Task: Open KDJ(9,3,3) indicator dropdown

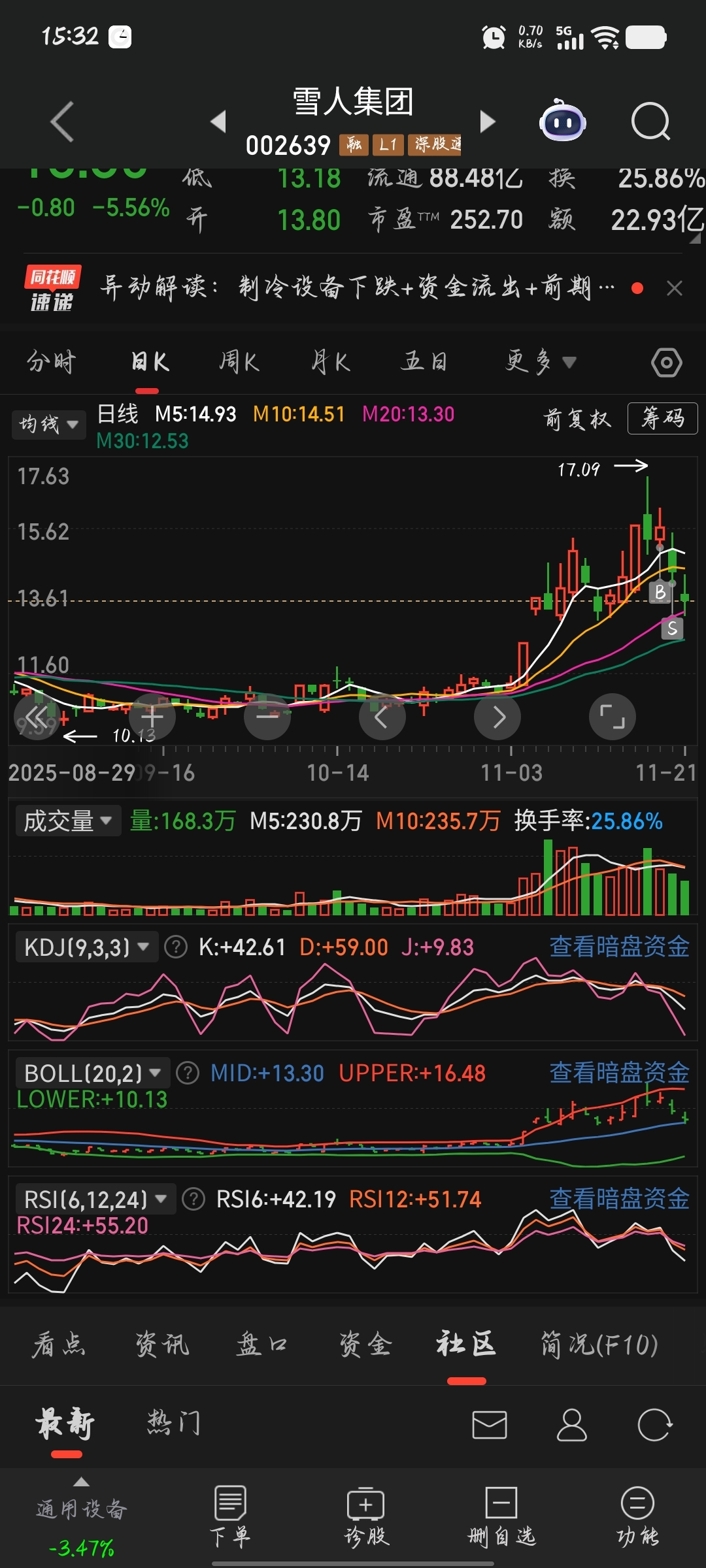Action: coord(87,947)
